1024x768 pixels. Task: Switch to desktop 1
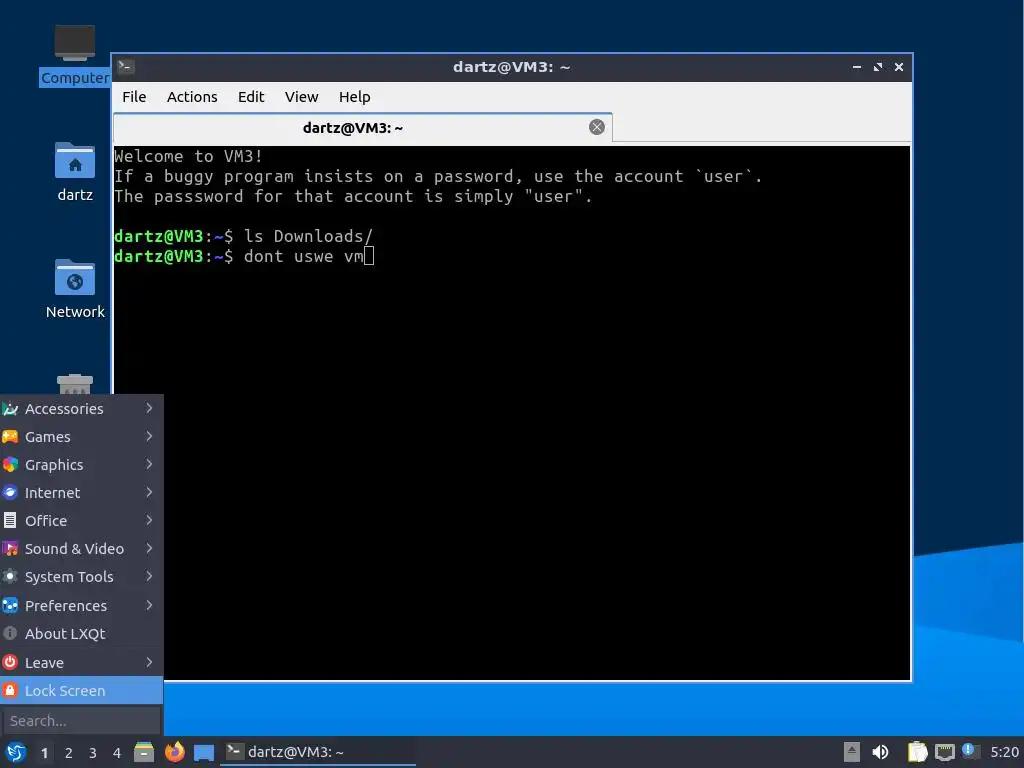pyautogui.click(x=44, y=753)
